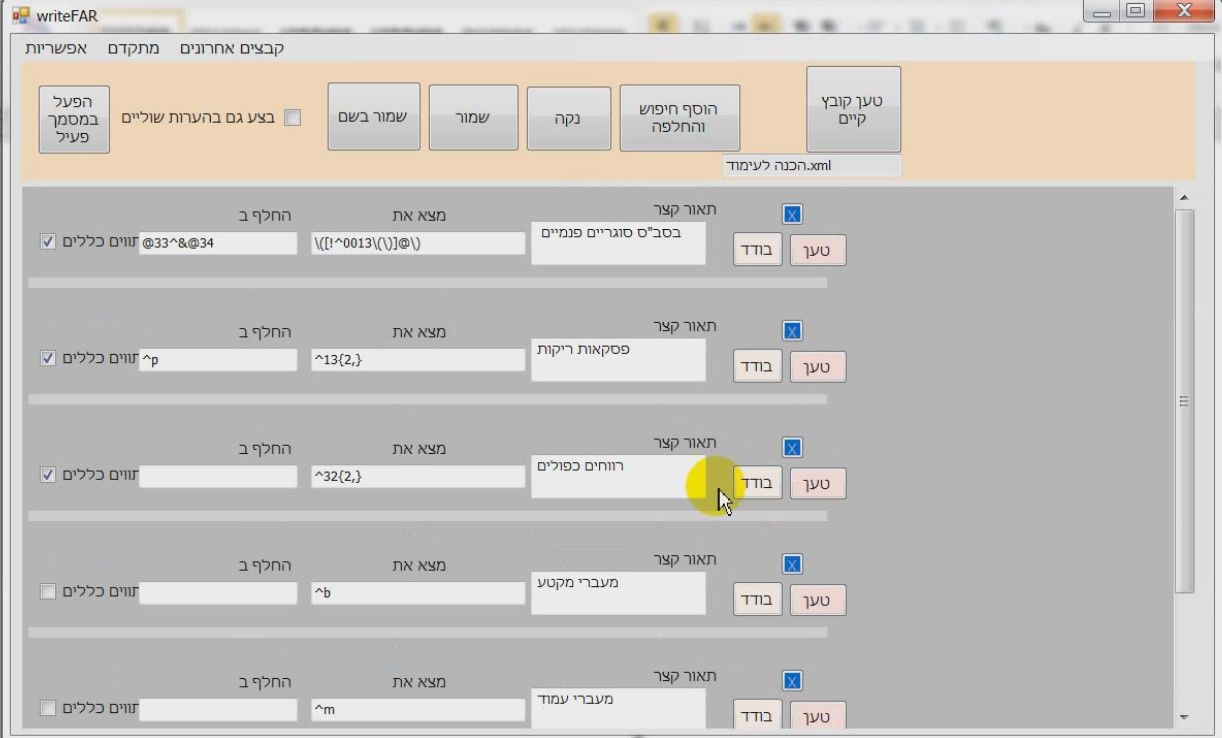This screenshot has width=1222, height=738.
Task: Click the הוסף חיפוש והחלפה button
Action: 680,118
